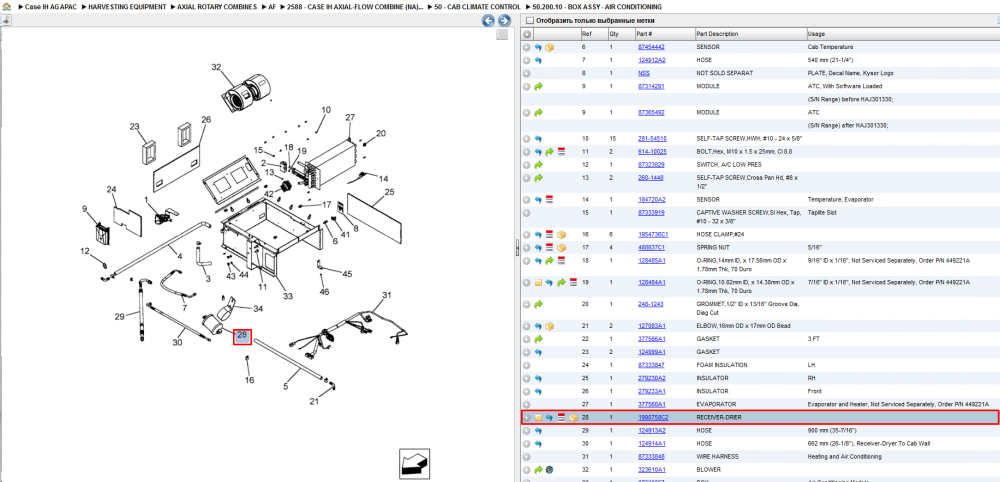Expand row 31 WIRE HARNESS plus button

tap(527, 456)
